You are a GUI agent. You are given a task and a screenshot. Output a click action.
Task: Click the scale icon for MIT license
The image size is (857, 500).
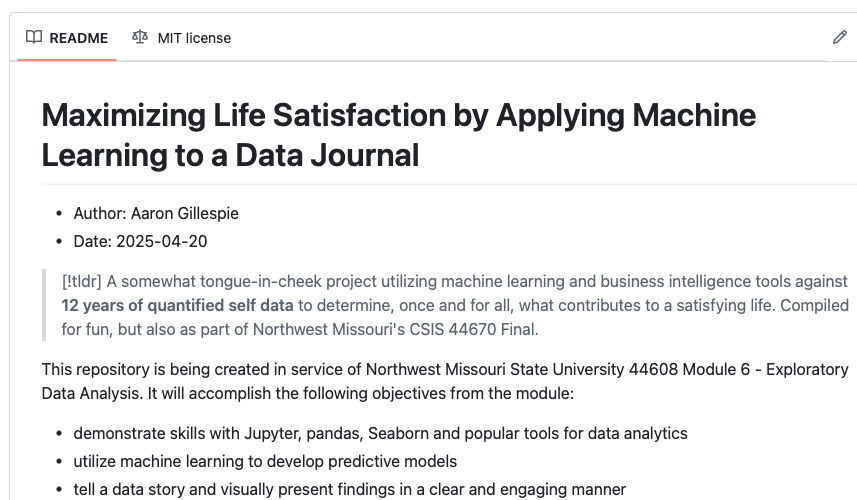pyautogui.click(x=139, y=38)
